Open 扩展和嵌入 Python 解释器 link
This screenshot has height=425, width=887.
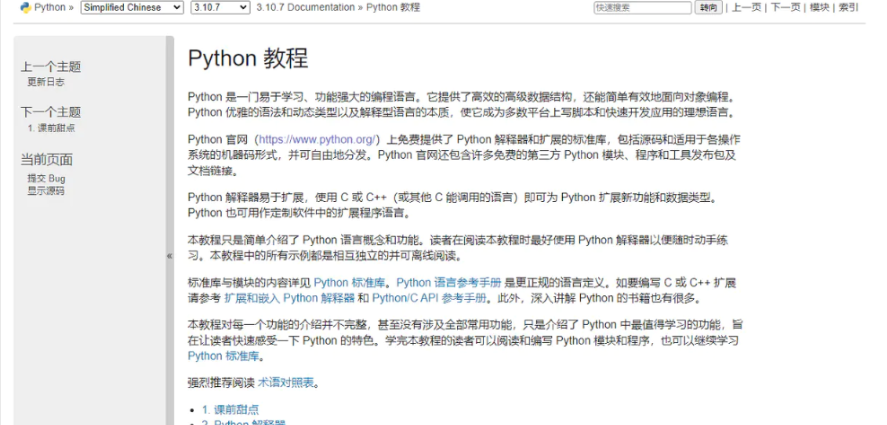tap(290, 298)
